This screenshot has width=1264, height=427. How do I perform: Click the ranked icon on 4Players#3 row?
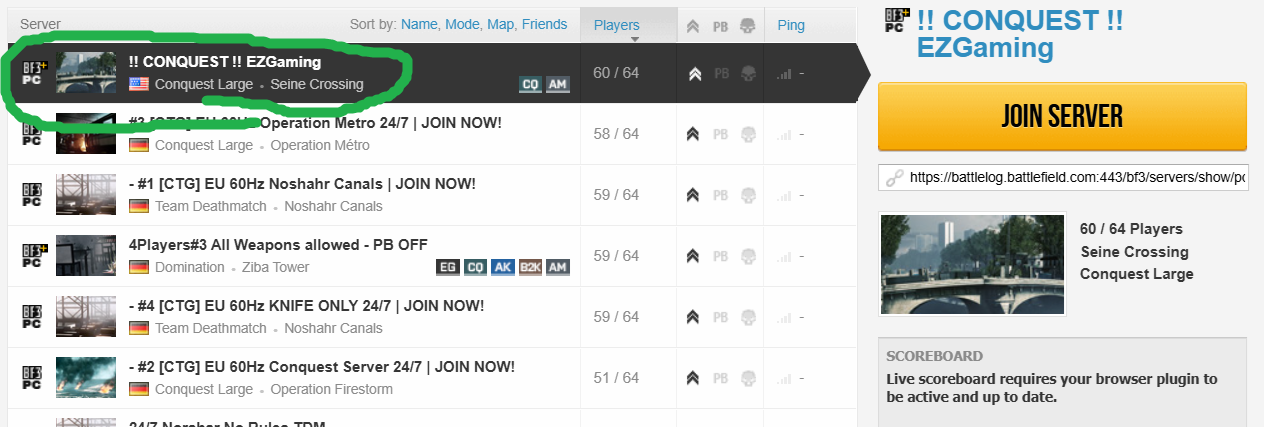(694, 256)
